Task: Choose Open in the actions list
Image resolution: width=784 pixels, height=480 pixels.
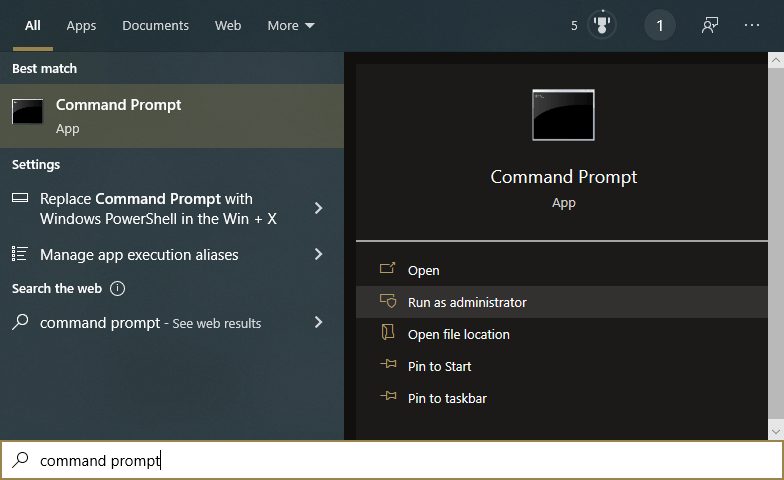Action: [562, 270]
